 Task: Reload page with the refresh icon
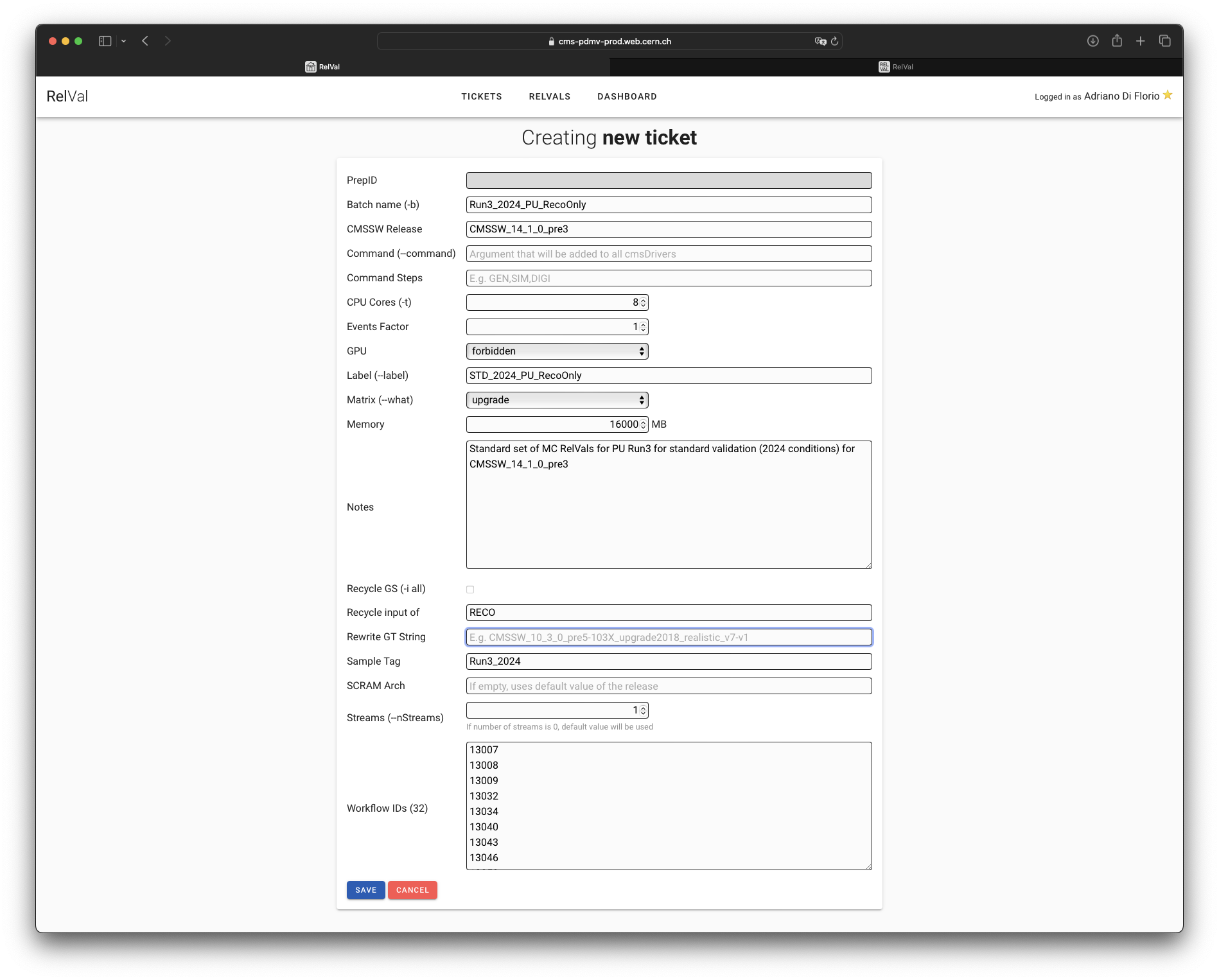[834, 41]
